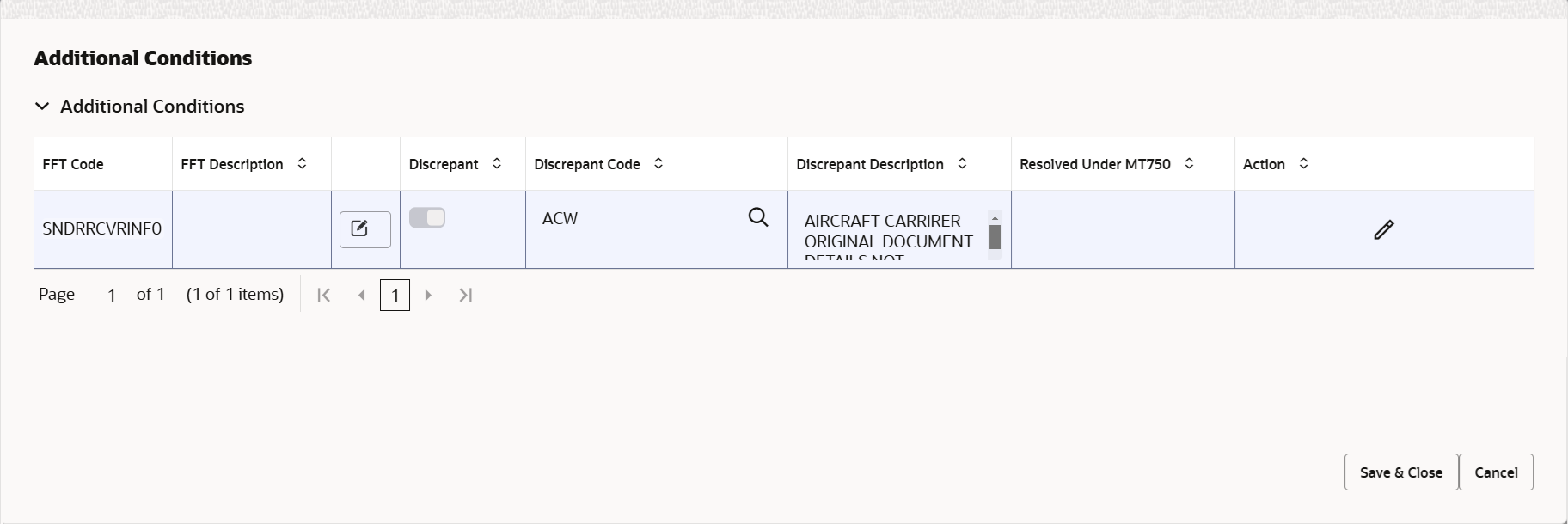Toggle the Discrepant switch for SNDRRCVRINFO

pos(427,218)
